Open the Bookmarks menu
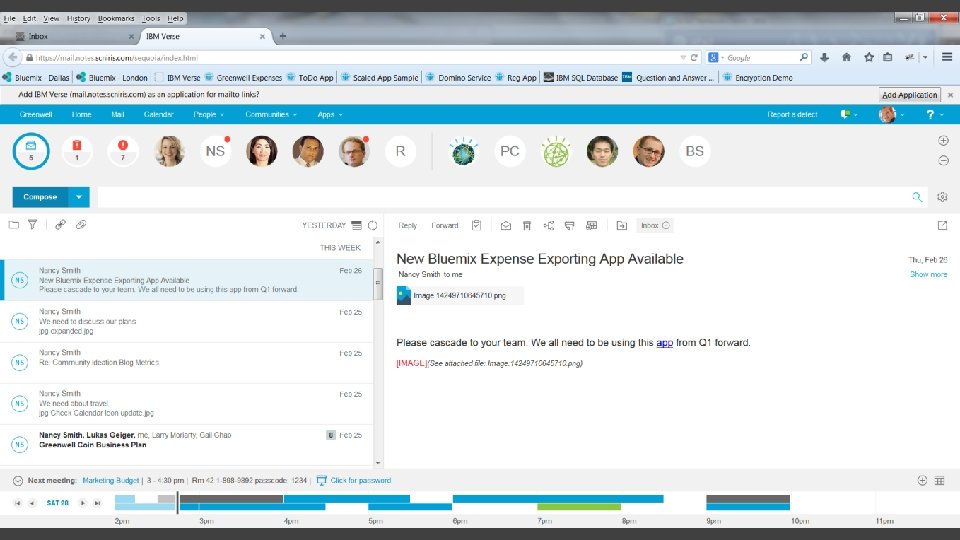The width and height of the screenshot is (960, 540). pos(116,18)
